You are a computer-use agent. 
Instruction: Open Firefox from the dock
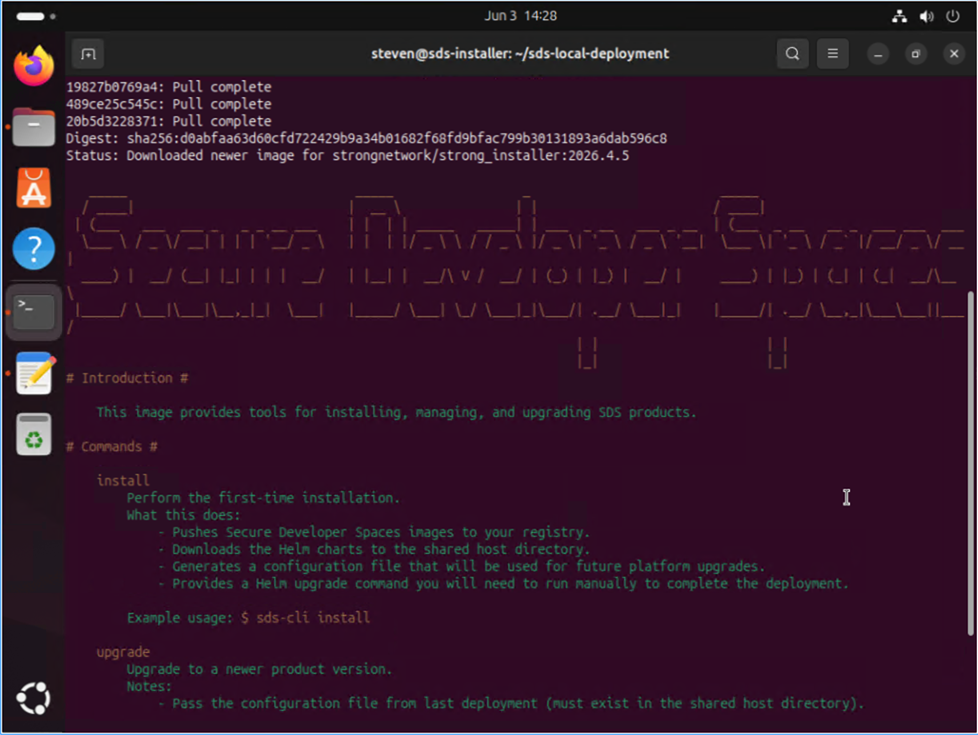[x=34, y=66]
